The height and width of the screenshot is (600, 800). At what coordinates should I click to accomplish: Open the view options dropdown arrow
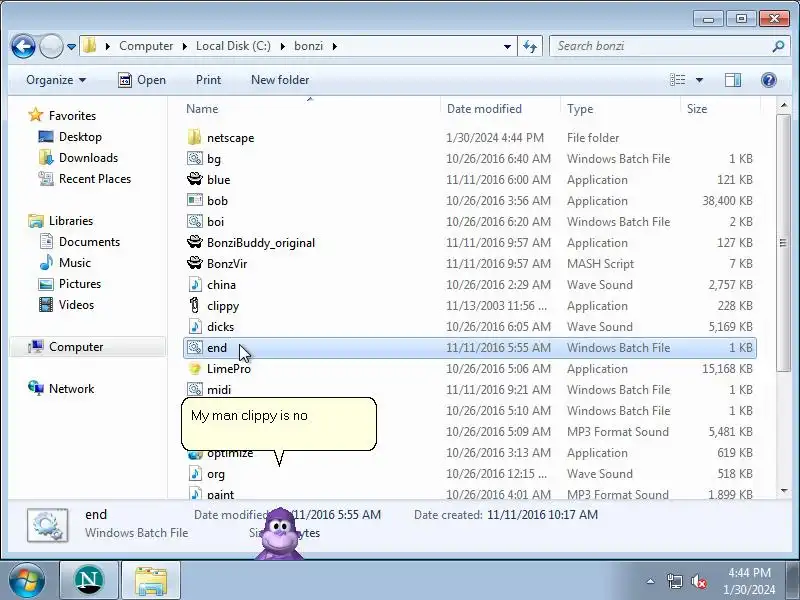699,80
